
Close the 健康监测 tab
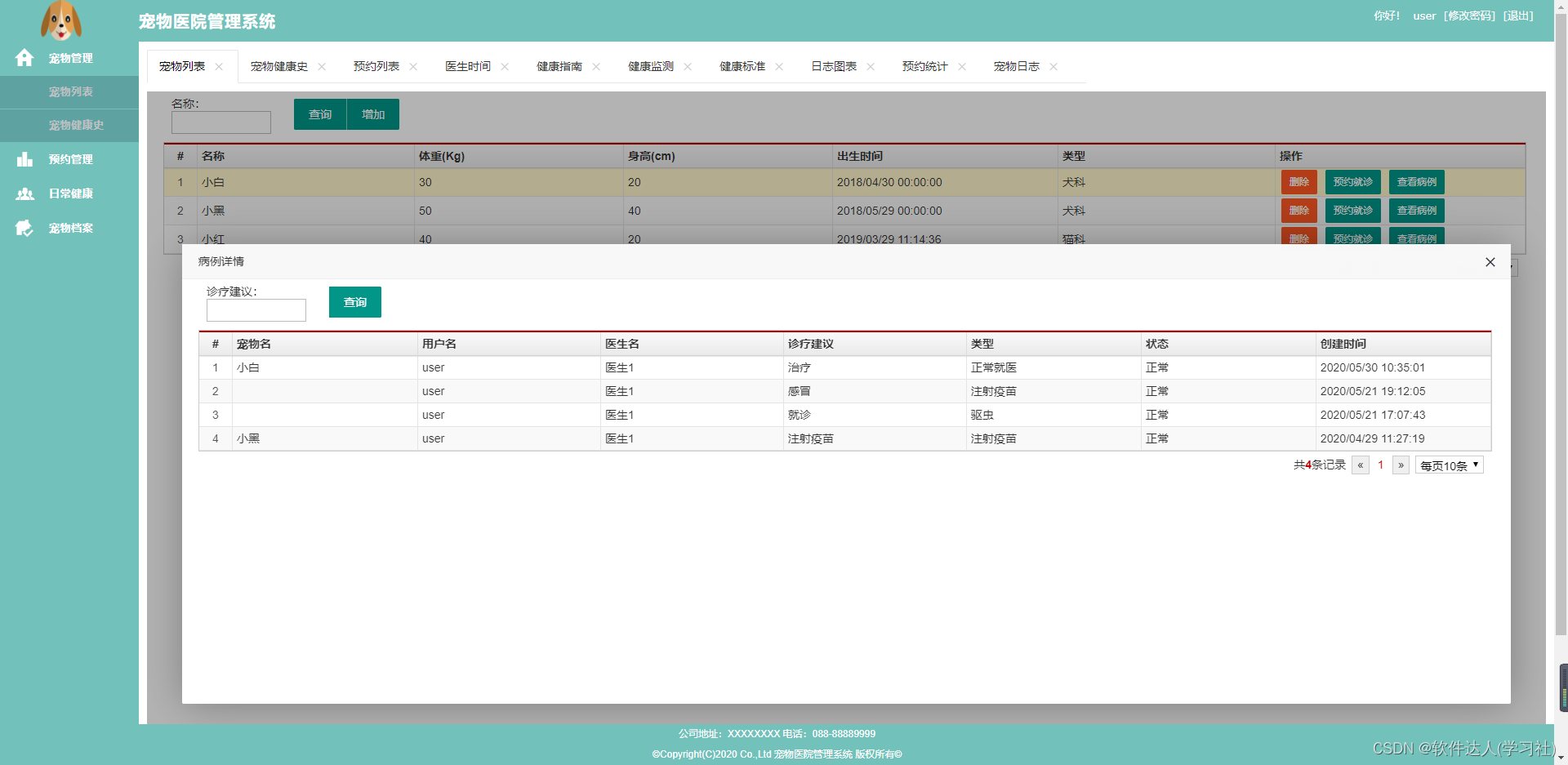point(688,67)
